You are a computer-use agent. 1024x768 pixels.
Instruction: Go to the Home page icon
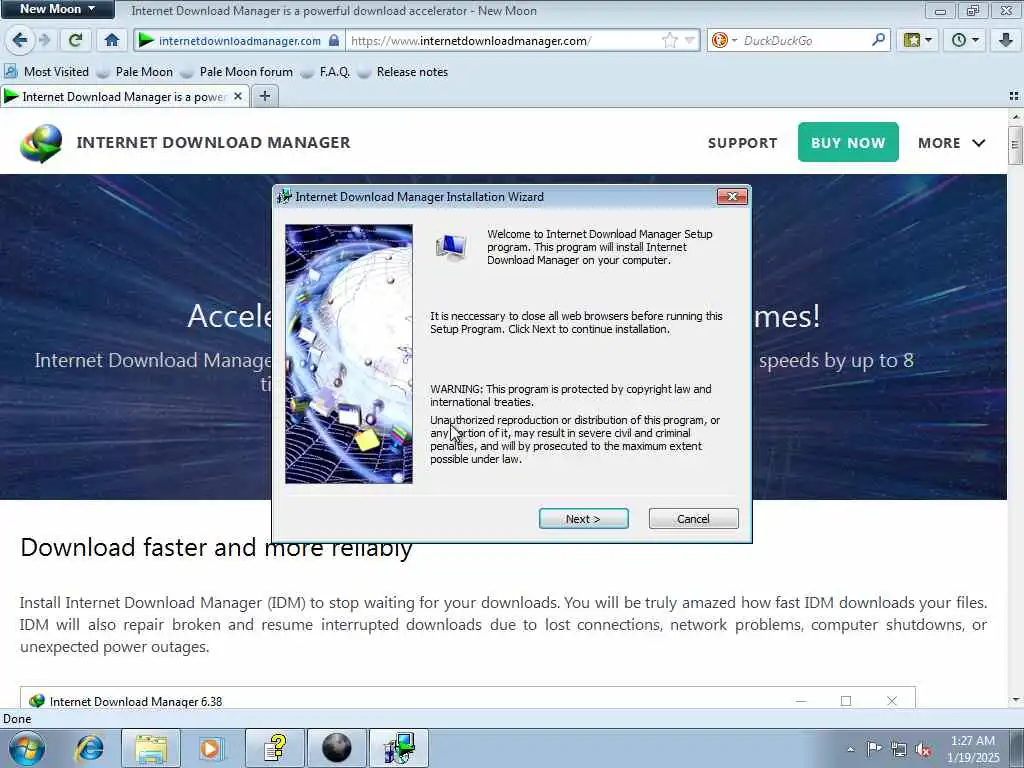coord(112,40)
